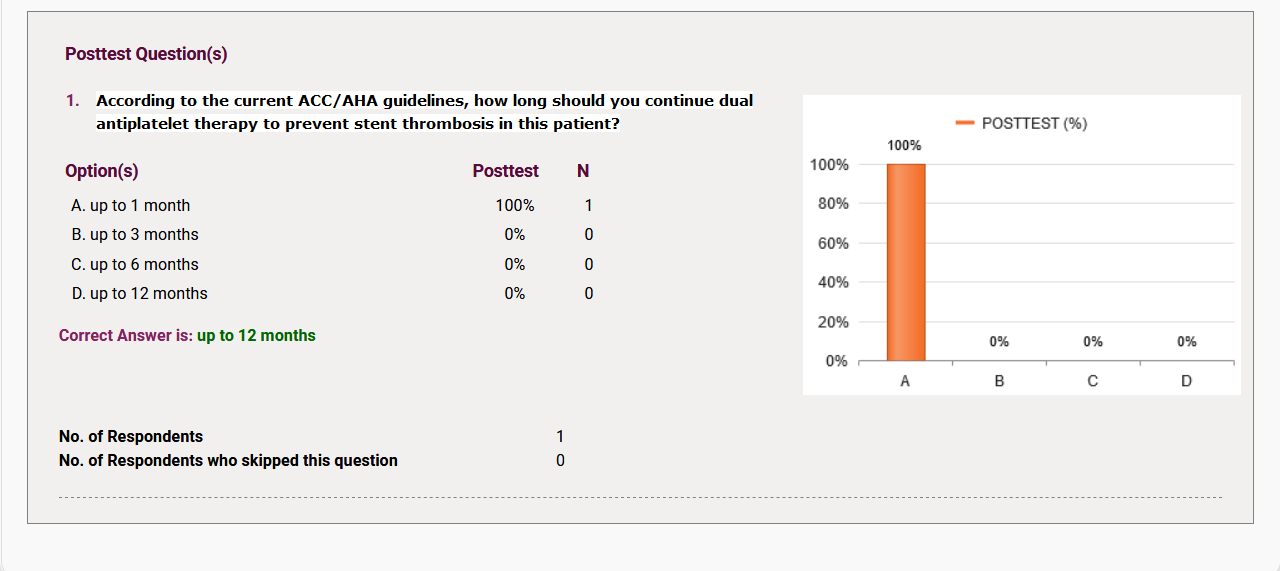Click the D label on chart axis
The height and width of the screenshot is (571, 1280).
tap(1186, 381)
